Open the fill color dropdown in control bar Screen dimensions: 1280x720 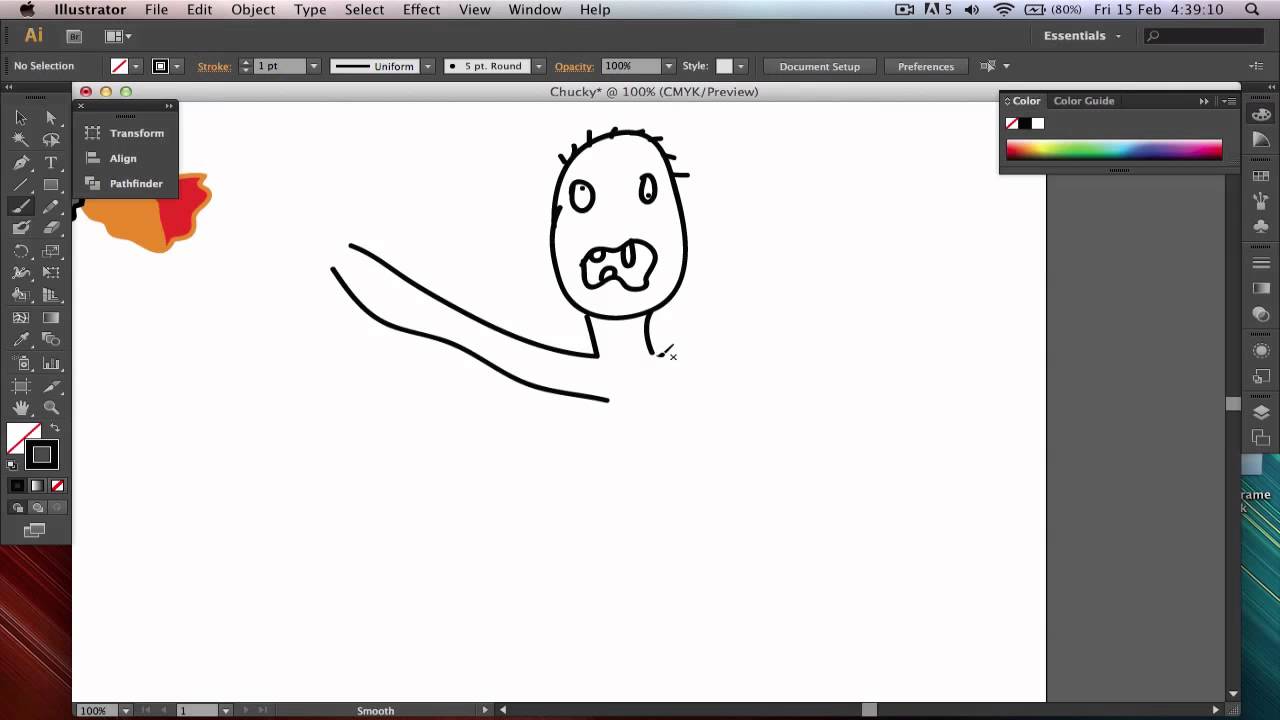[x=135, y=67]
